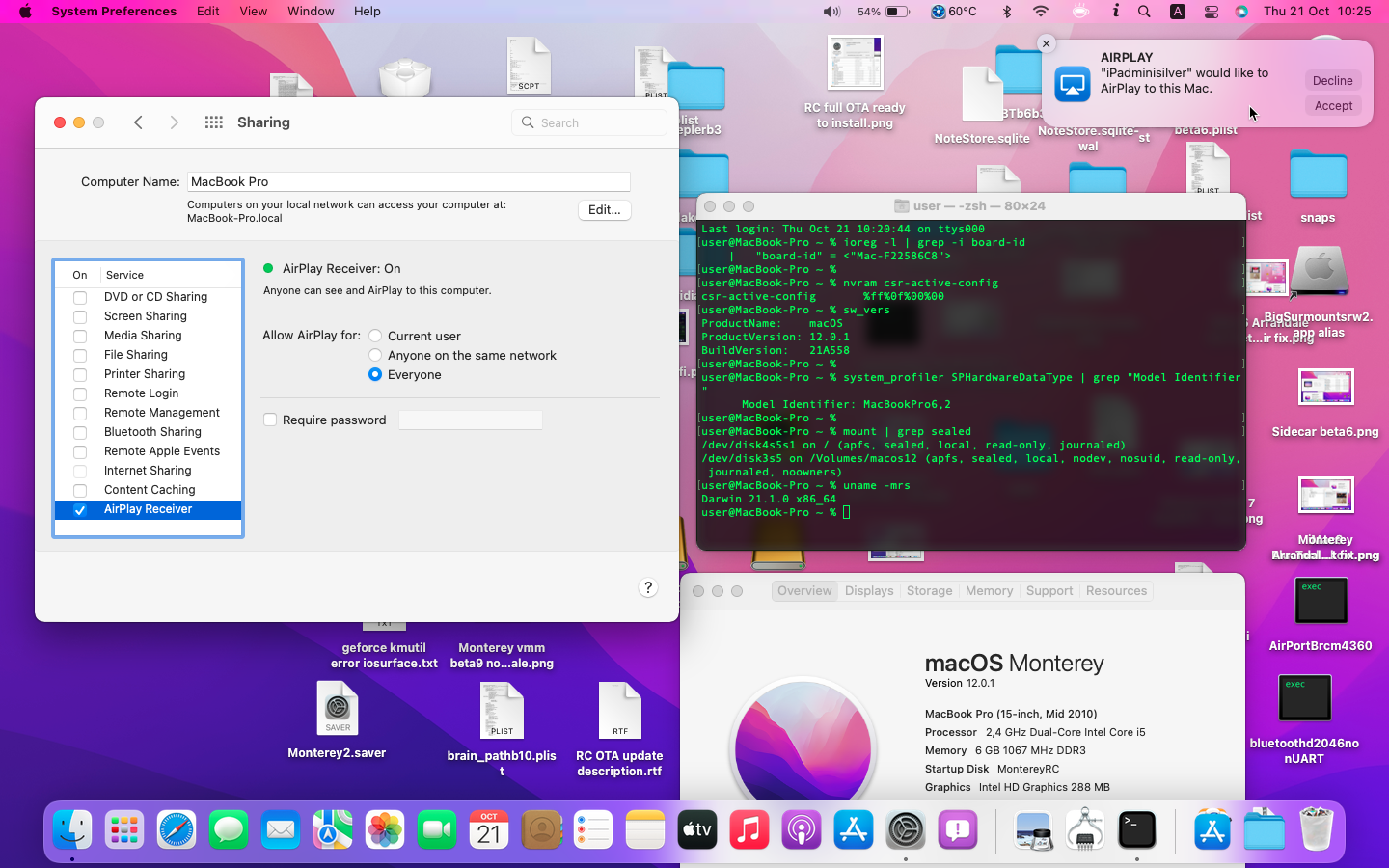
Task: Launch Safari from the Dock
Action: click(177, 829)
